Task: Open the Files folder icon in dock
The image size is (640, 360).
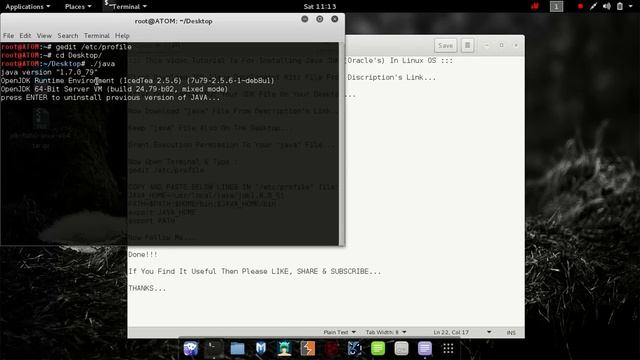Action: 237,348
